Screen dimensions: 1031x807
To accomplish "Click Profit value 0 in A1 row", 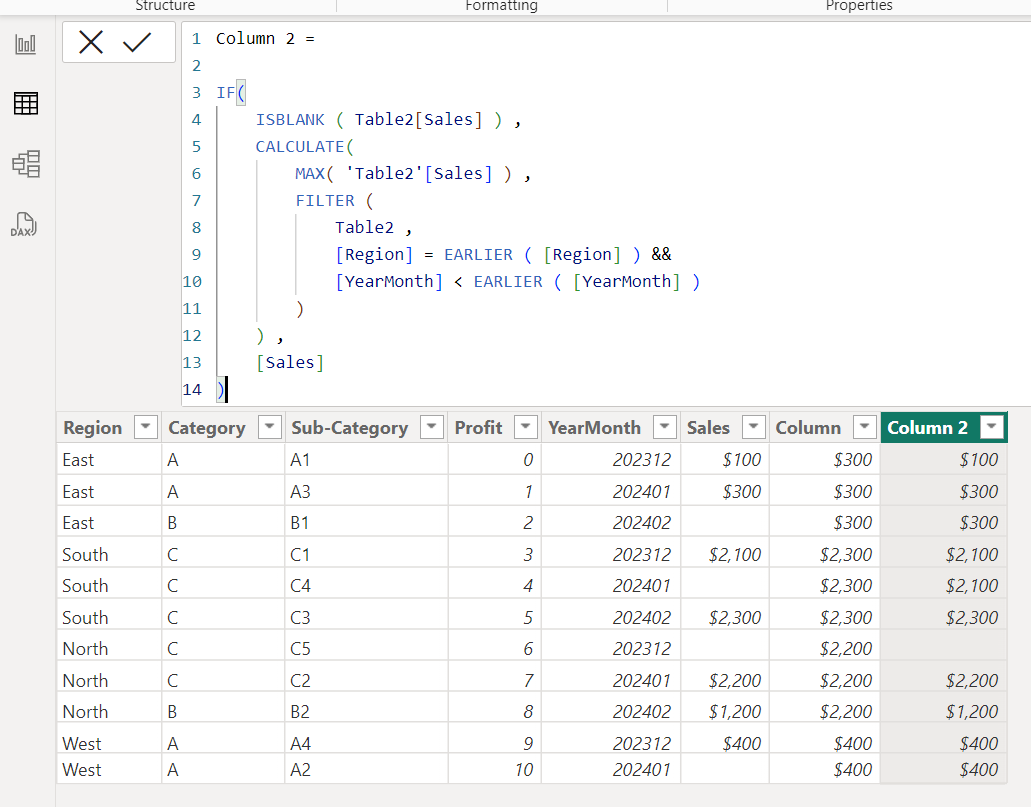I will point(528,460).
